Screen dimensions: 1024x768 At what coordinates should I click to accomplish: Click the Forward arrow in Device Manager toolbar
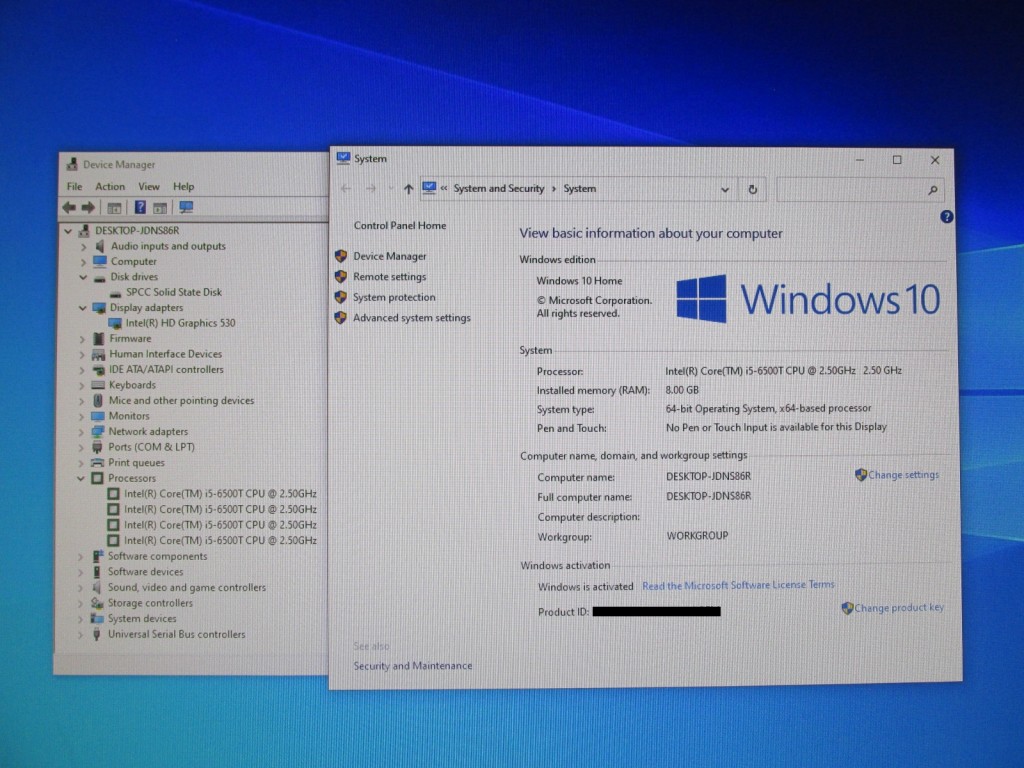pos(88,208)
